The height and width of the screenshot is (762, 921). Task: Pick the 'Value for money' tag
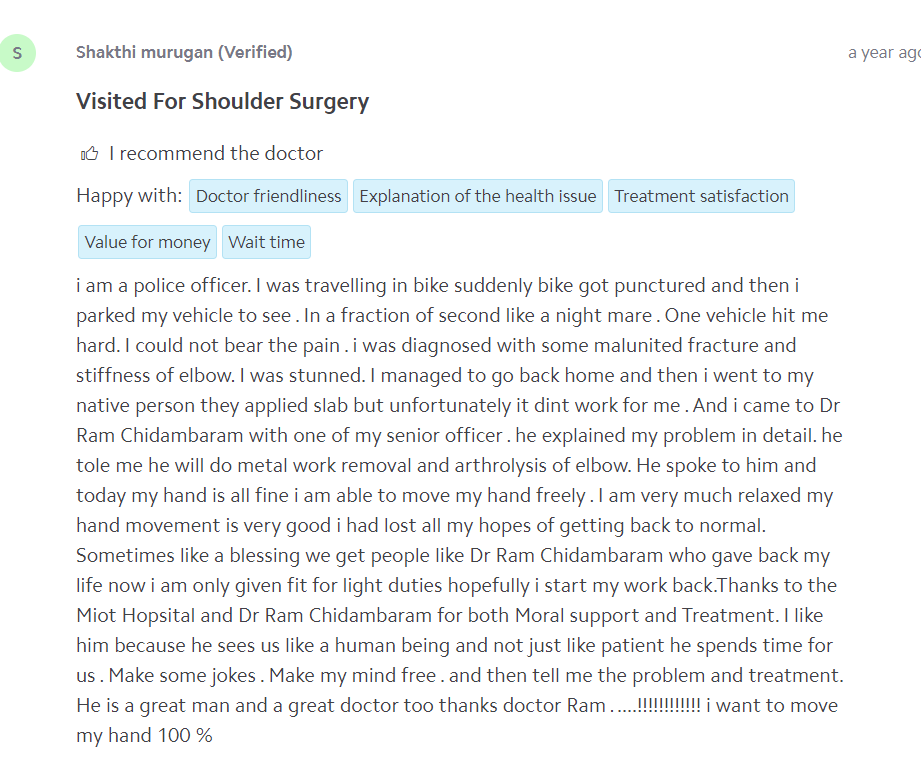(147, 242)
